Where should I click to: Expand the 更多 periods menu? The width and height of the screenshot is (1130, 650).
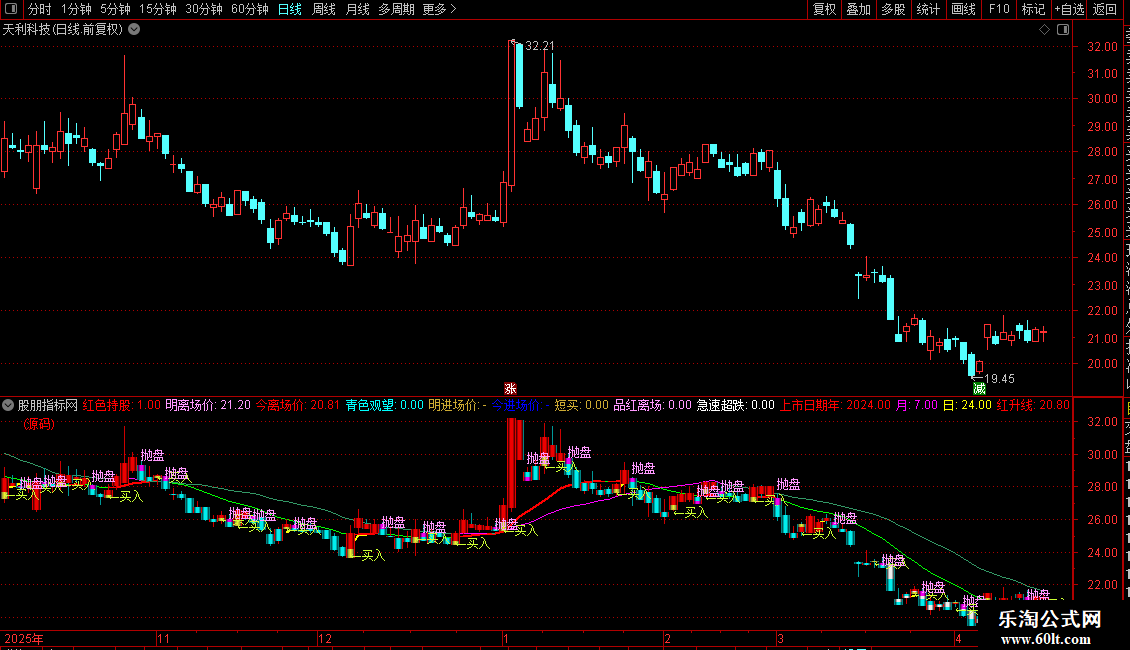pyautogui.click(x=440, y=9)
